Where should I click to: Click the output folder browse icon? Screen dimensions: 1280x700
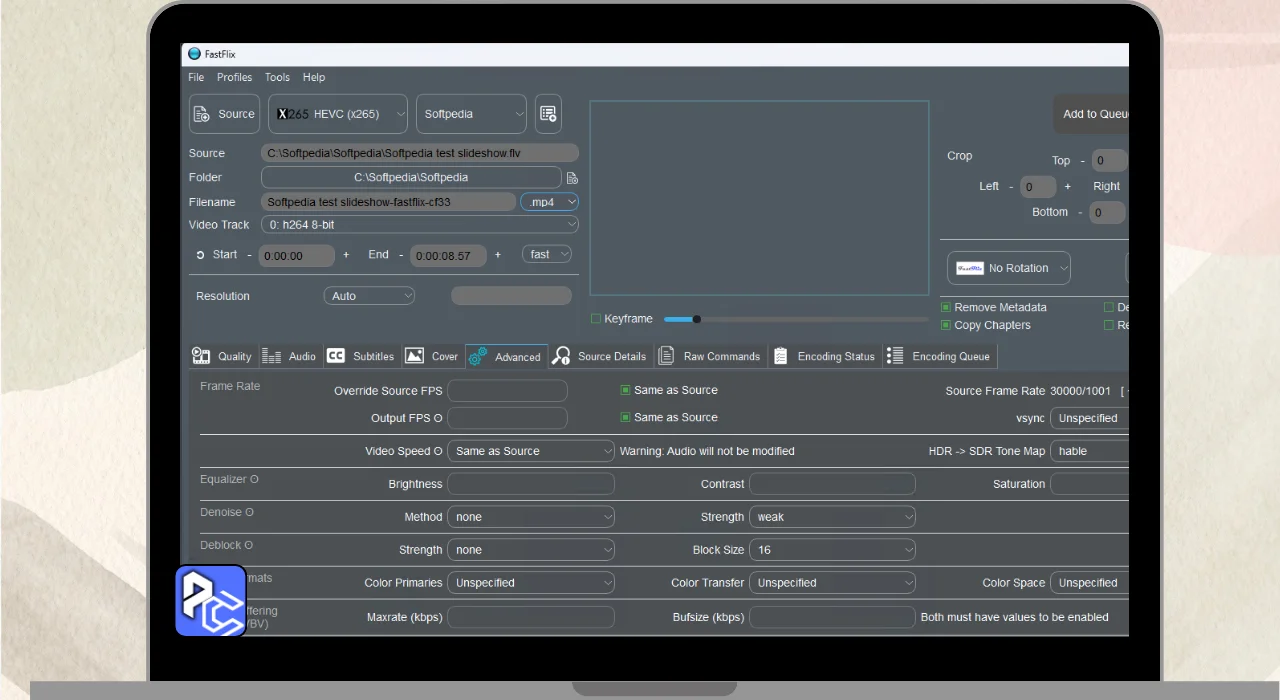point(572,178)
